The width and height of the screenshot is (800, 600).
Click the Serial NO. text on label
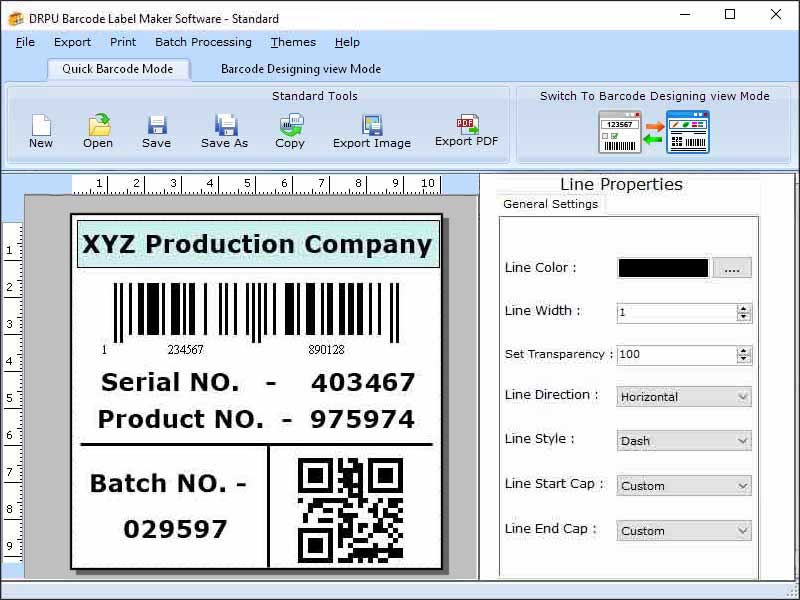[x=170, y=382]
